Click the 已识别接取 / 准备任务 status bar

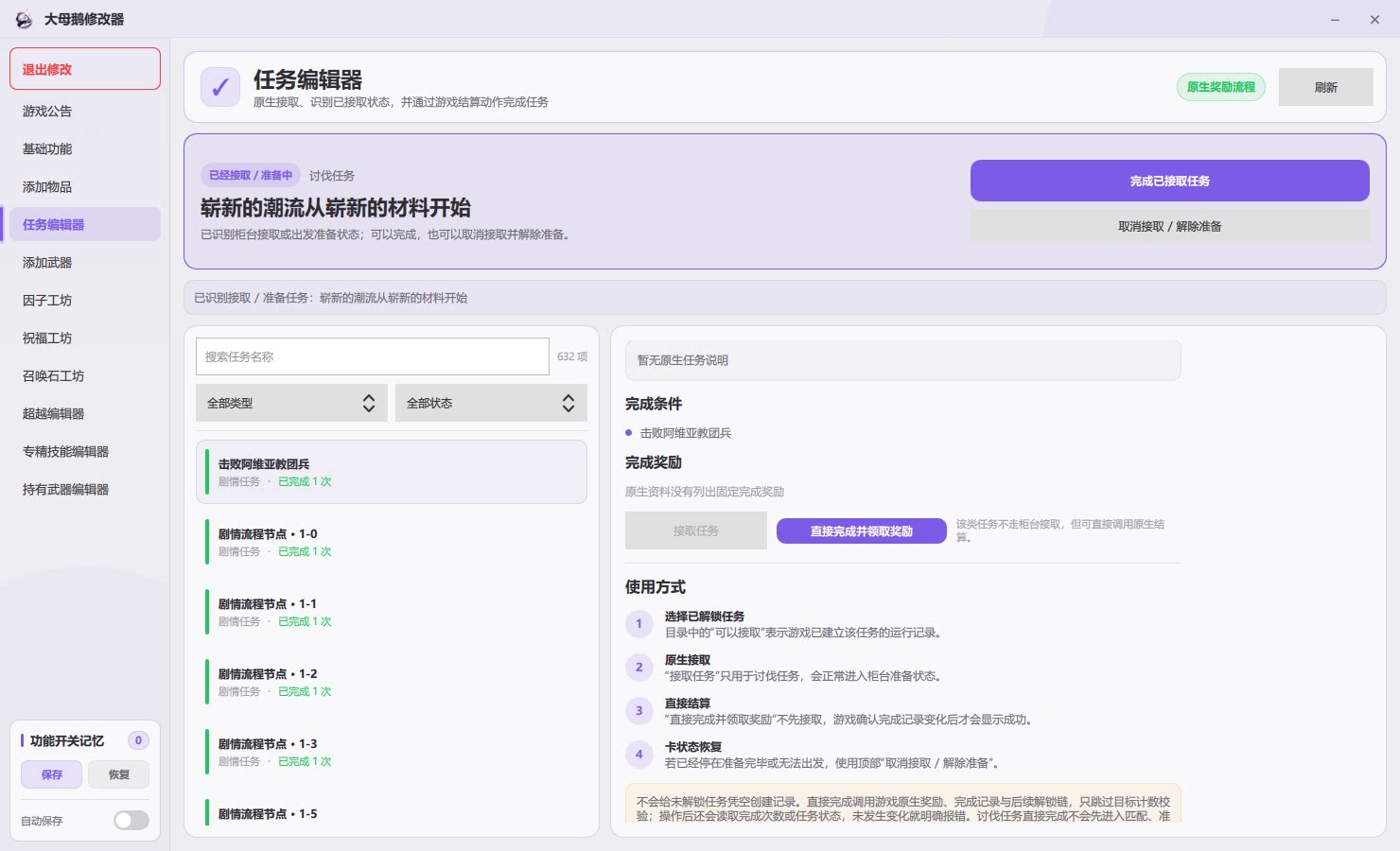pyautogui.click(x=784, y=298)
